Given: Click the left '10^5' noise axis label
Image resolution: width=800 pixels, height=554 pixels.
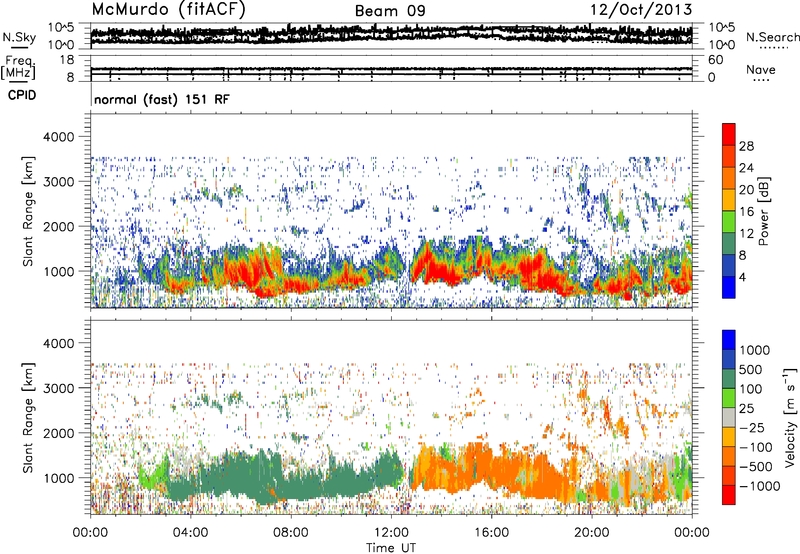Looking at the screenshot, I should pyautogui.click(x=61, y=28).
